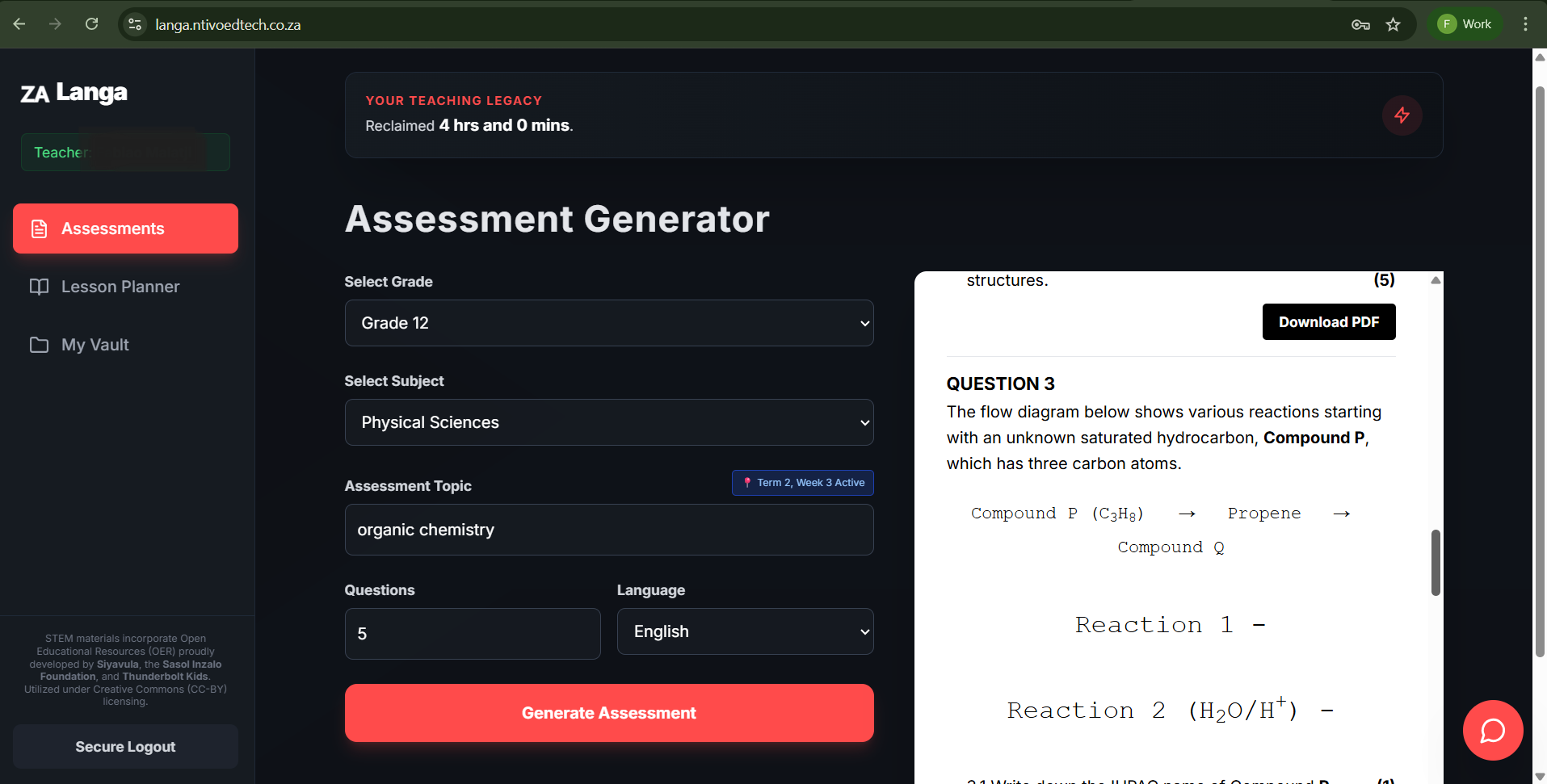Reload the page

92,24
